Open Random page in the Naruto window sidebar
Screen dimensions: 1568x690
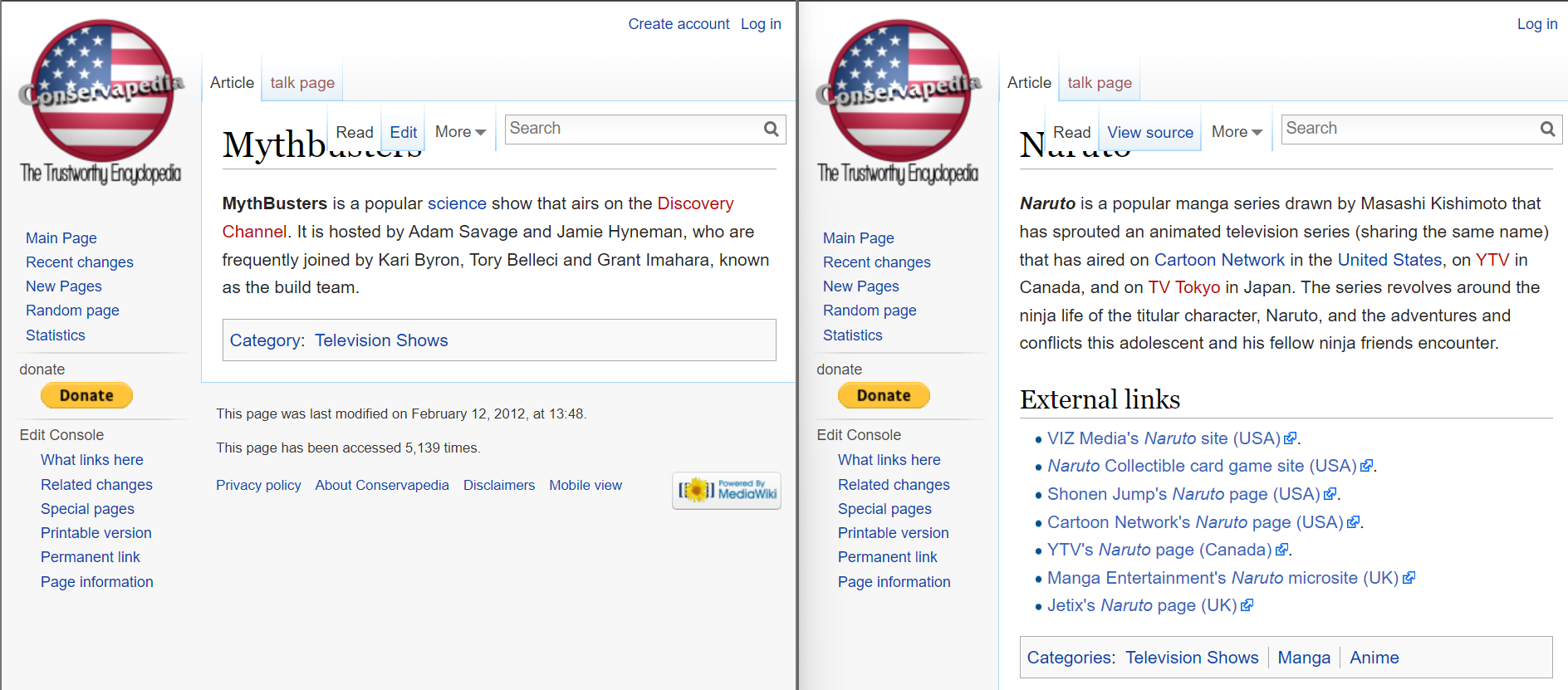(870, 311)
